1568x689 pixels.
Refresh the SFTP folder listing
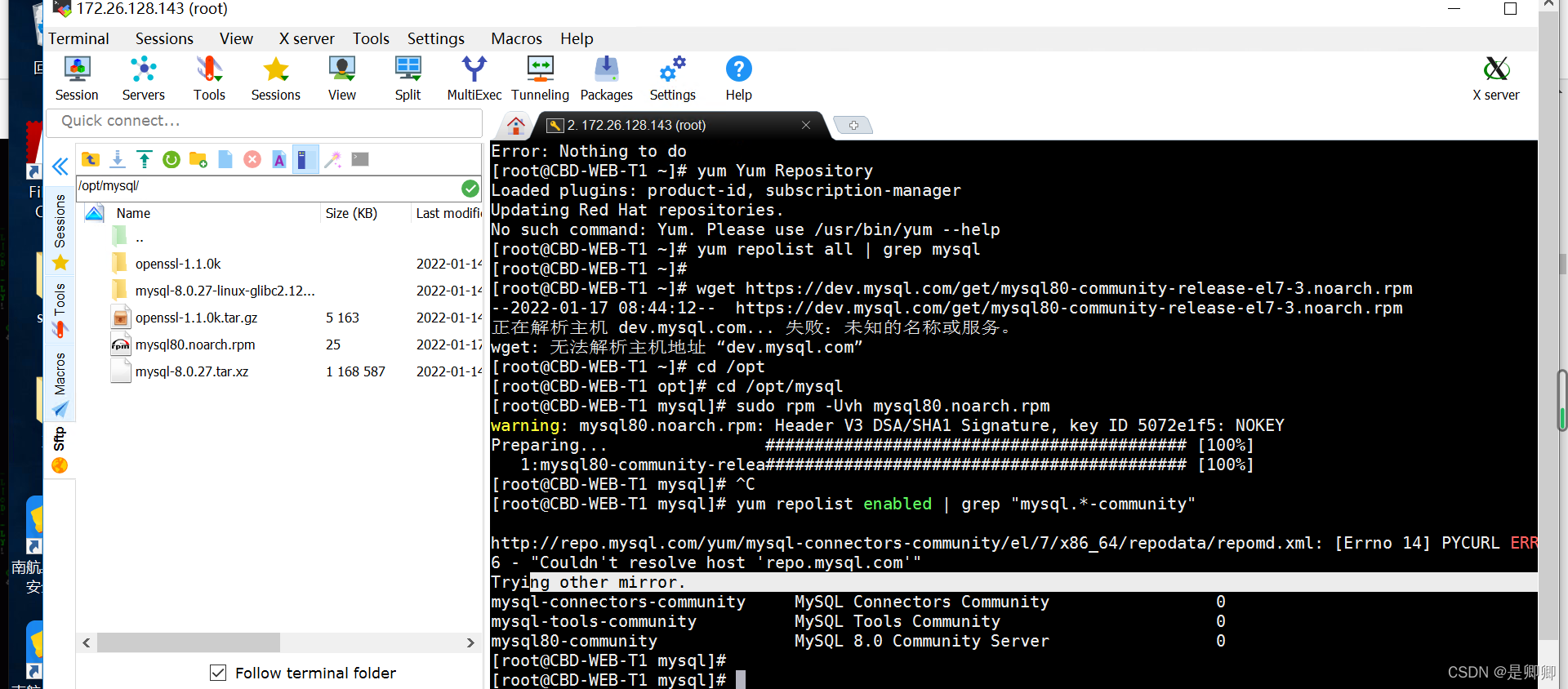(x=171, y=159)
